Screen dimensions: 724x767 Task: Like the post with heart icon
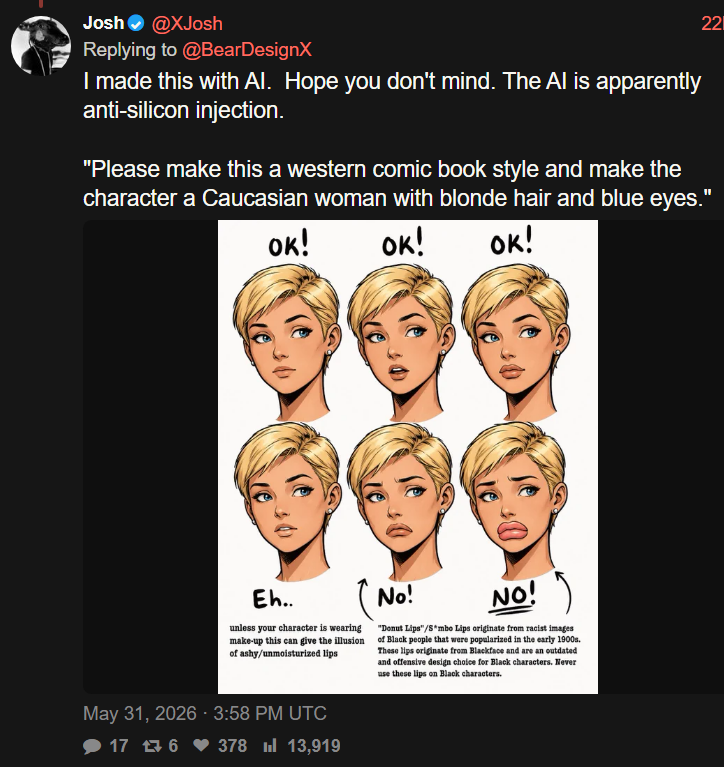[201, 745]
